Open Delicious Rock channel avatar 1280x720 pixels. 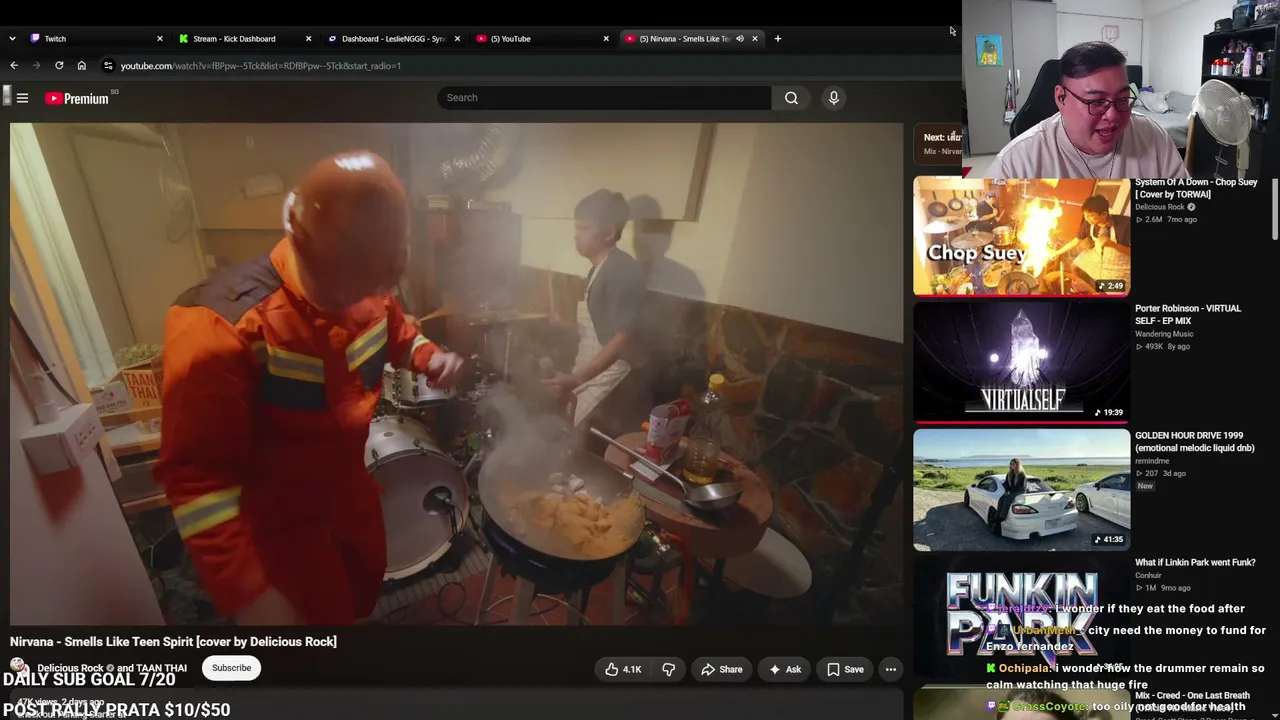(19, 667)
